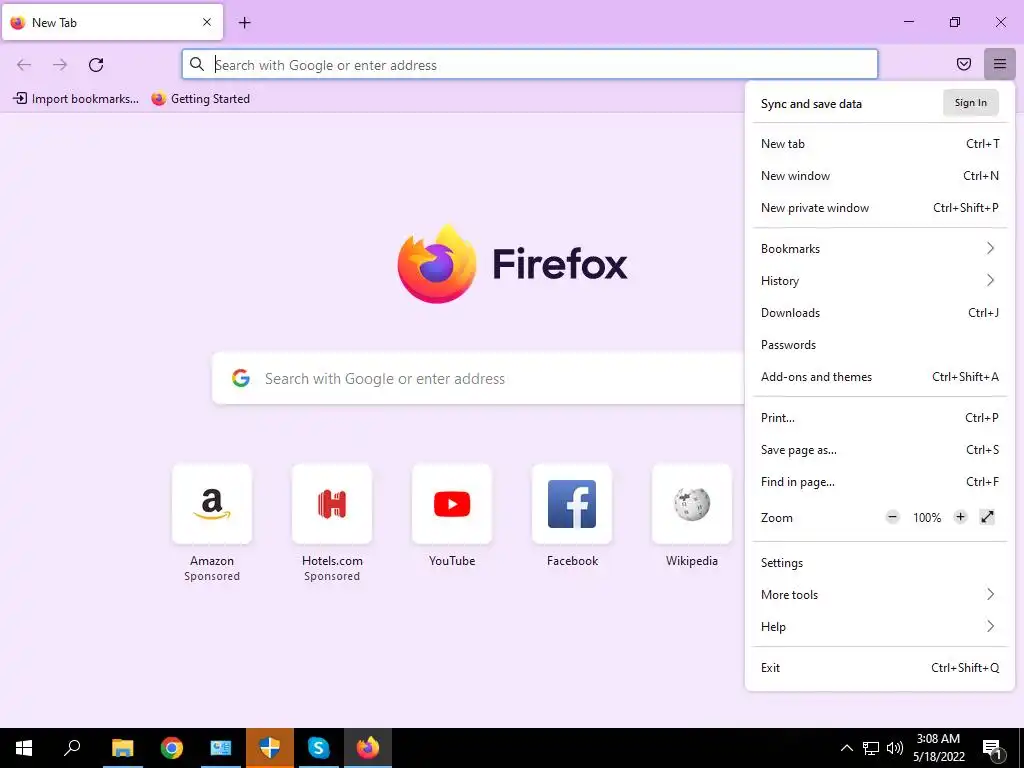Select the New Tab tab

coord(112,22)
